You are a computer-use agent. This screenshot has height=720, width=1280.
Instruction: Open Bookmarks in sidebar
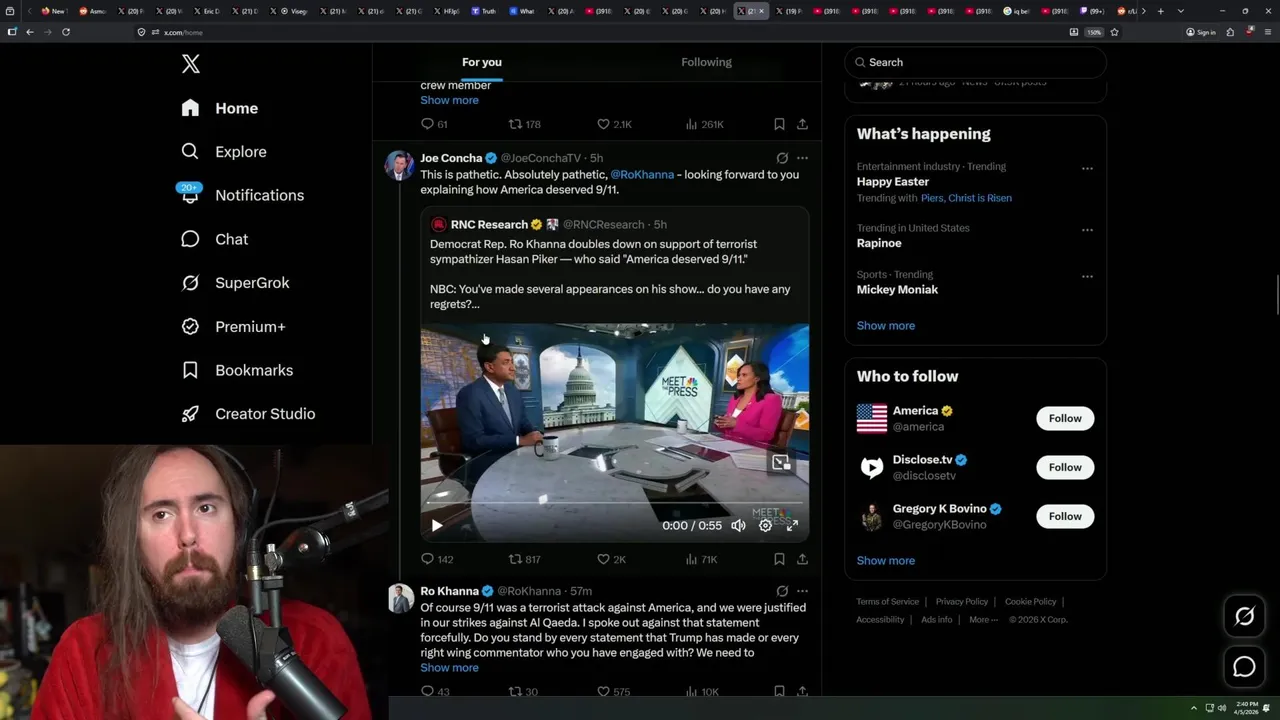point(237,370)
